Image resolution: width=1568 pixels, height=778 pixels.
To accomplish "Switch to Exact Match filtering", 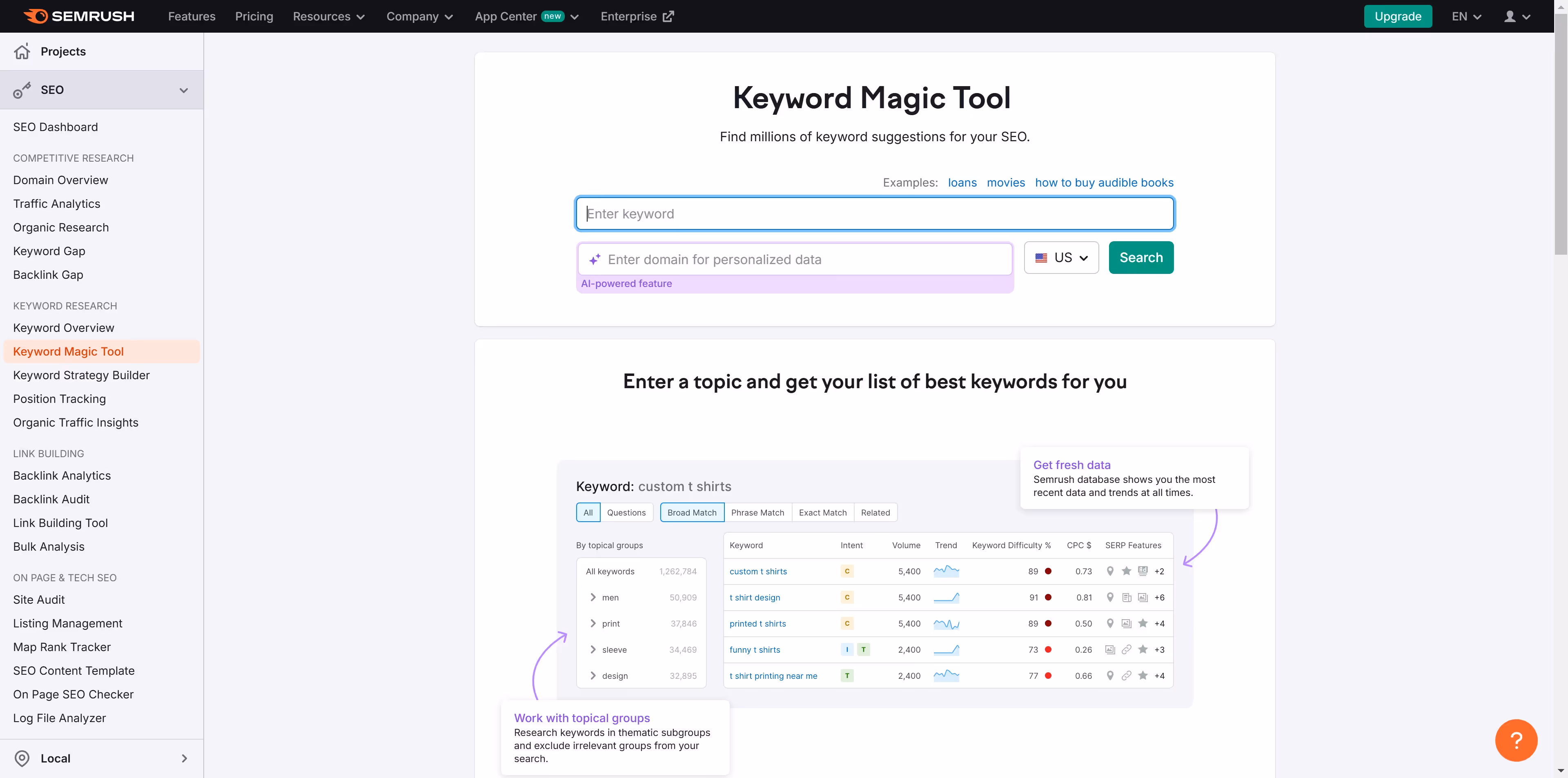I will tap(822, 512).
